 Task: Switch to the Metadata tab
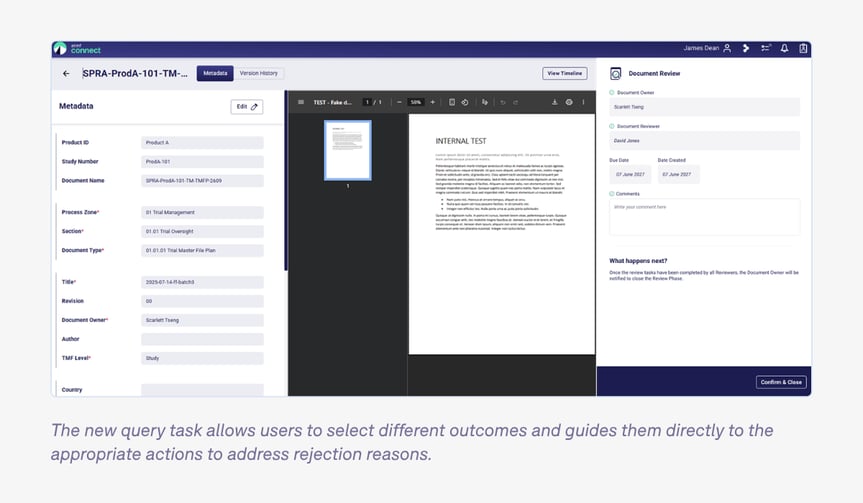coord(215,73)
